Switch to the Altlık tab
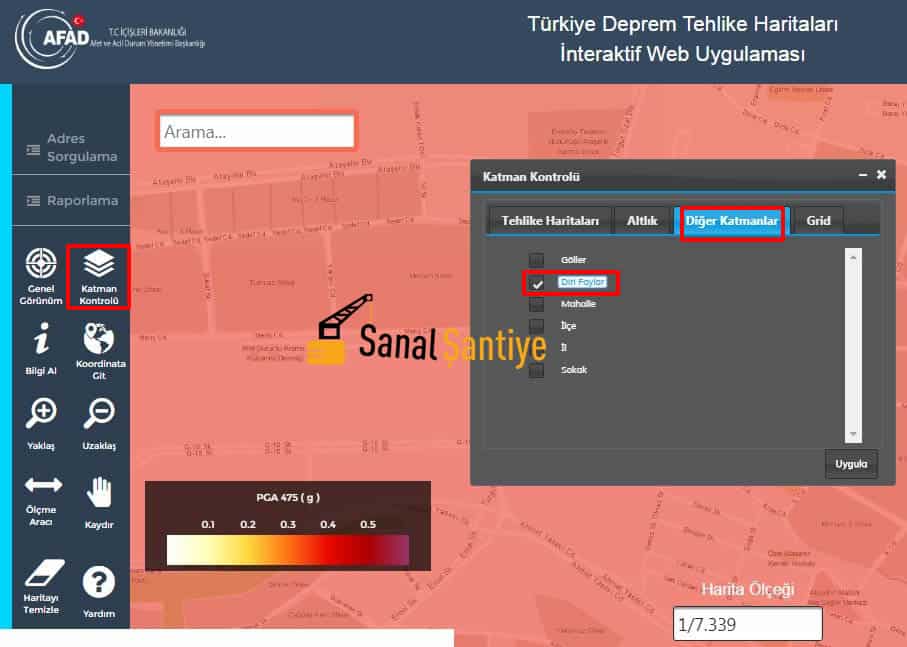The width and height of the screenshot is (907, 647). 642,220
